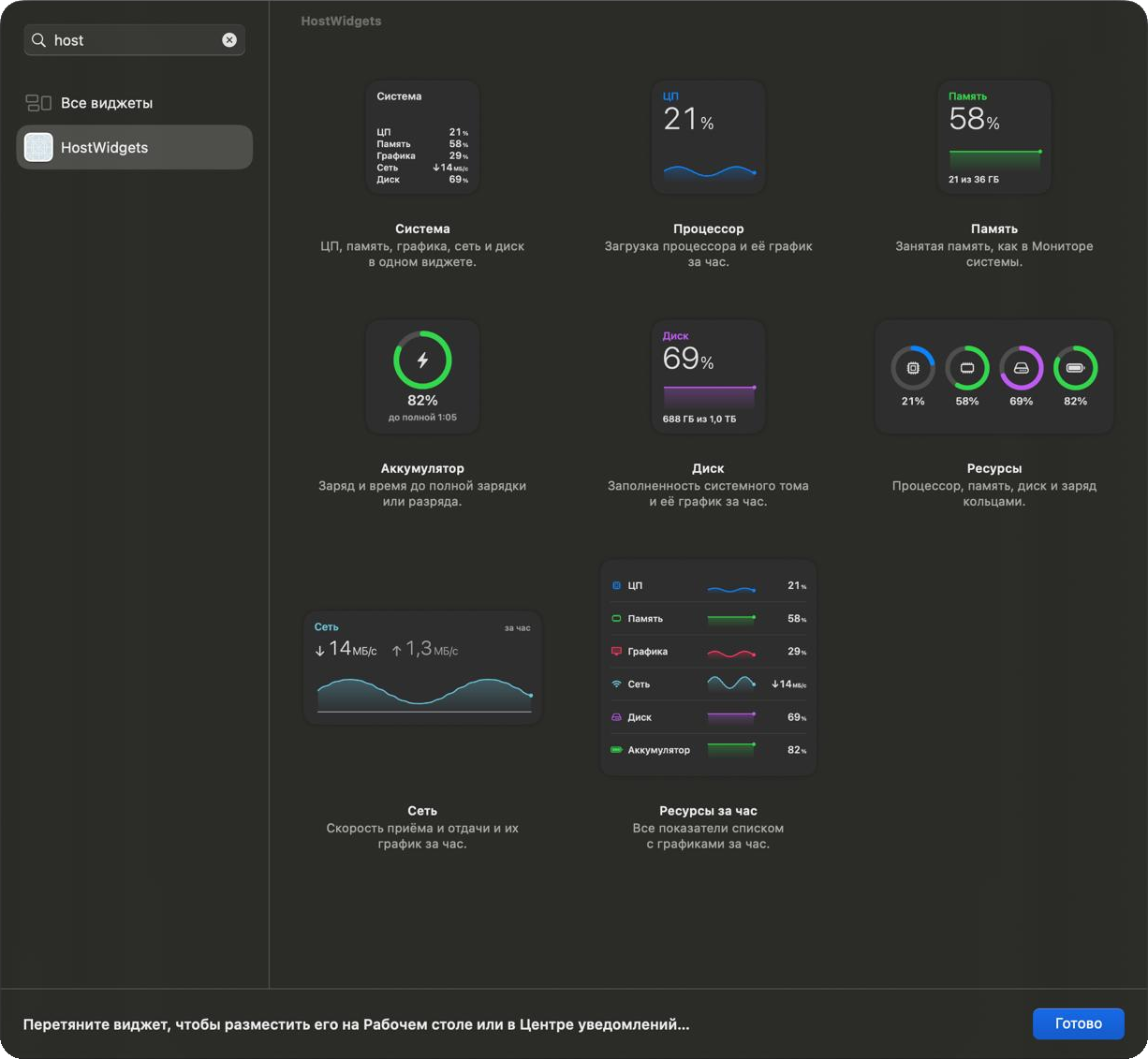Click the memory usage graph in Память widget
The height and width of the screenshot is (1059, 1148).
(x=994, y=159)
